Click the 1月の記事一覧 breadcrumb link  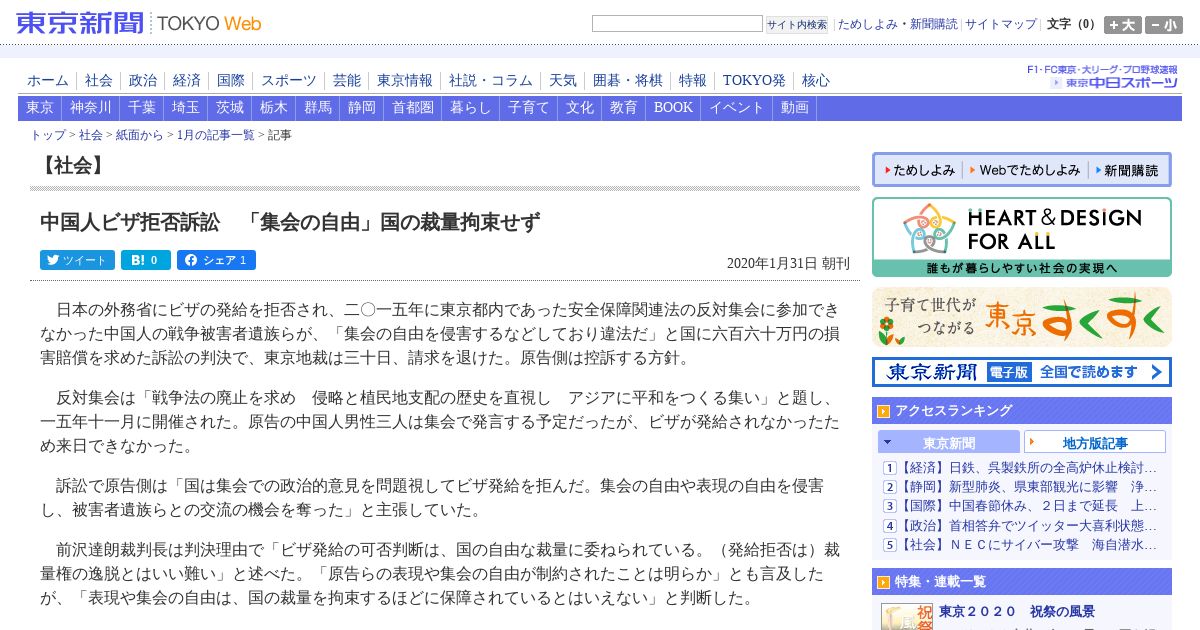pos(215,135)
